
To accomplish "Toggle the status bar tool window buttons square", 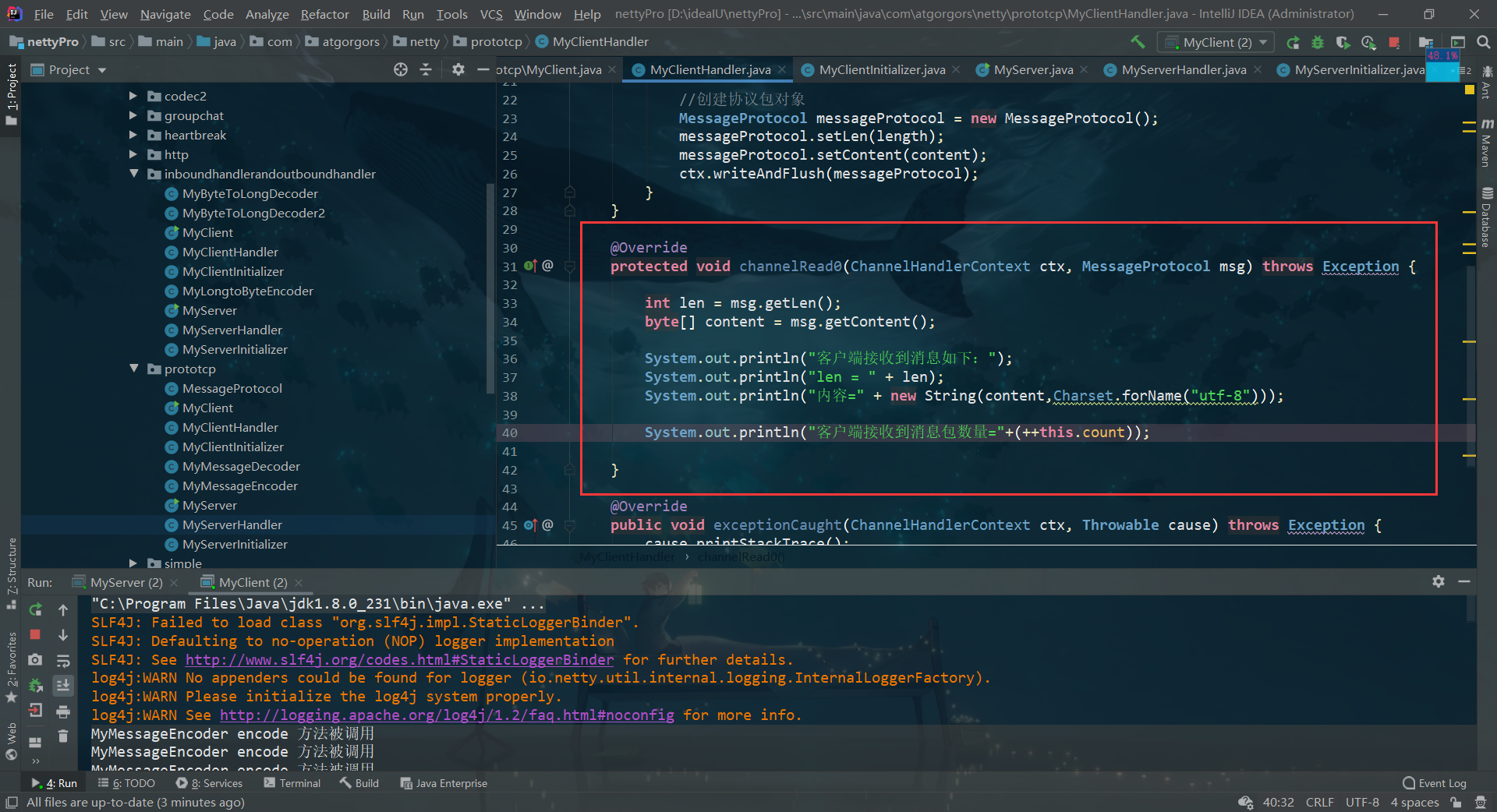I will click(11, 802).
